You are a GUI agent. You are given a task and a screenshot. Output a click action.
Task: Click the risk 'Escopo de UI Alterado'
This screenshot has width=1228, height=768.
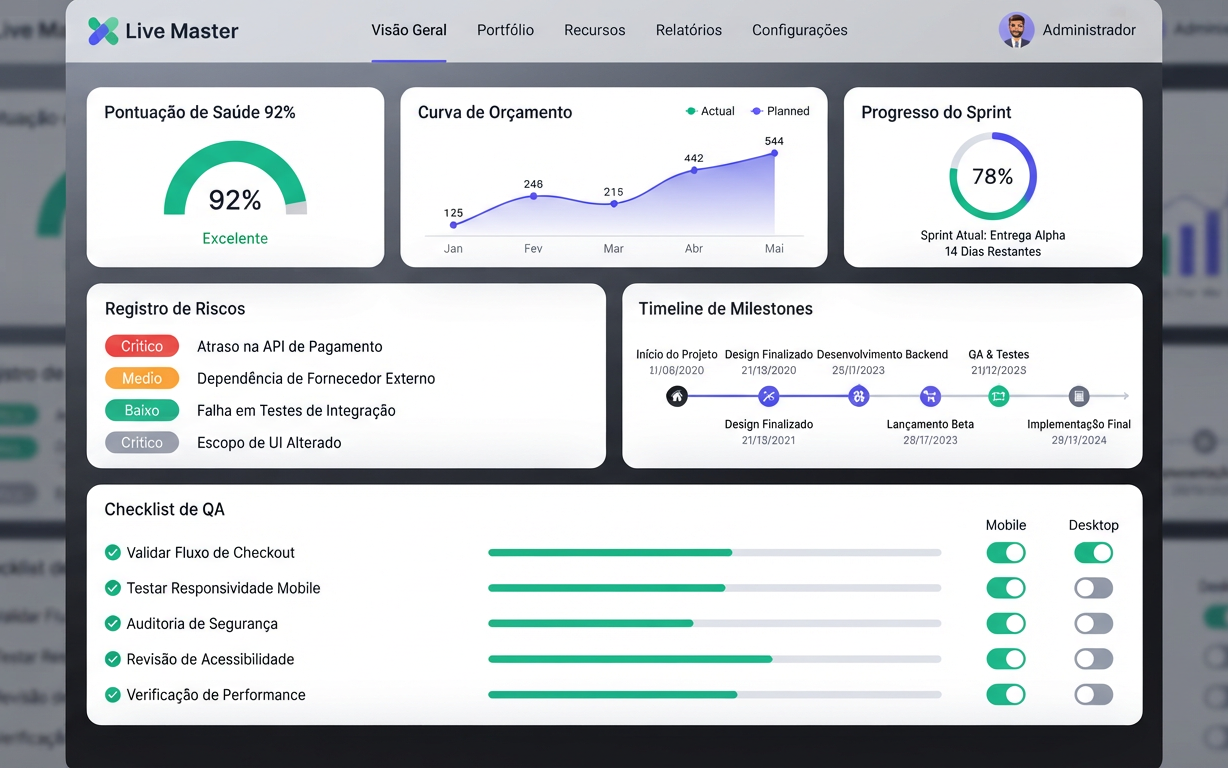(x=269, y=442)
